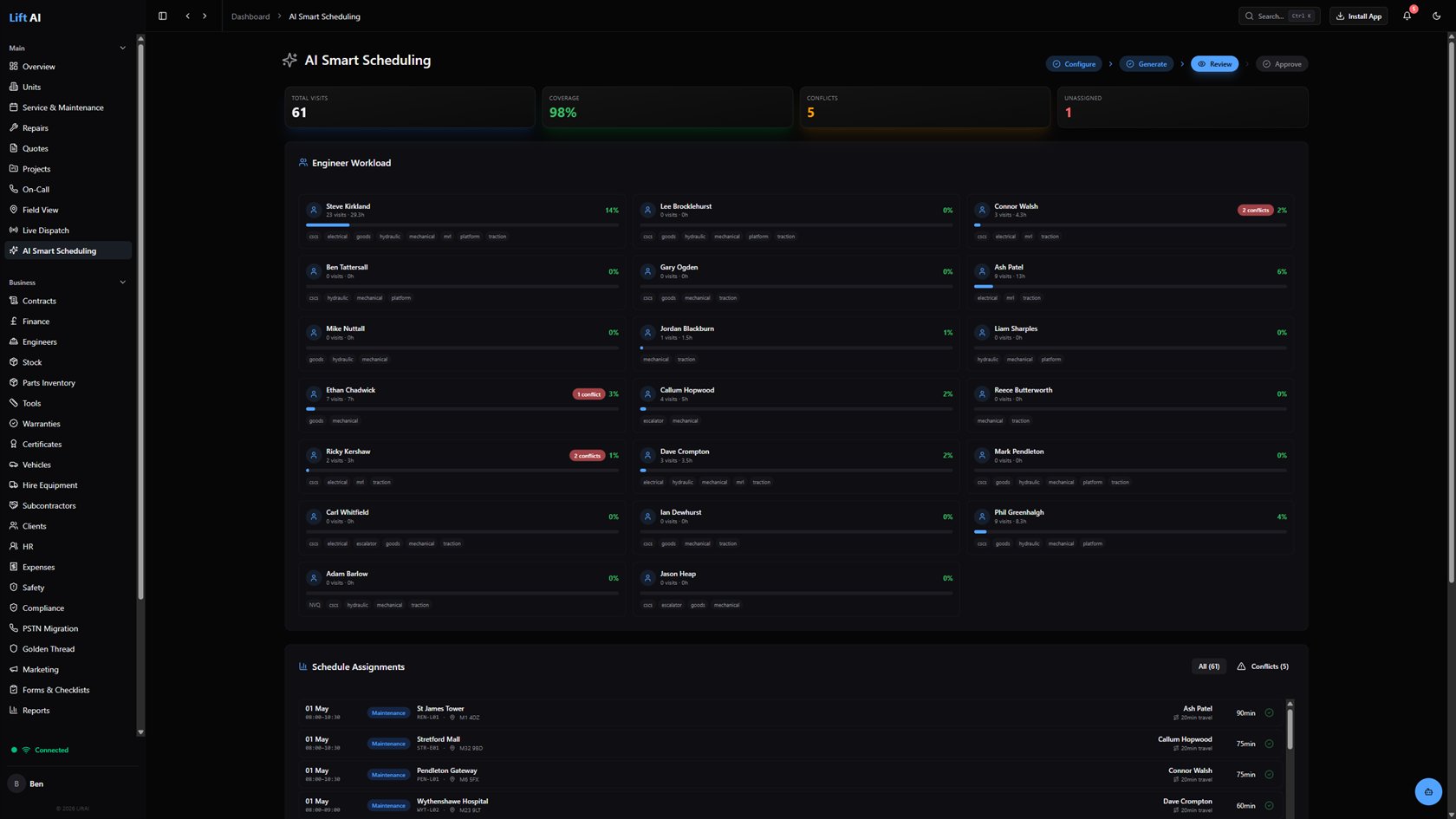
Task: Go to the Generate step
Action: (x=1147, y=64)
